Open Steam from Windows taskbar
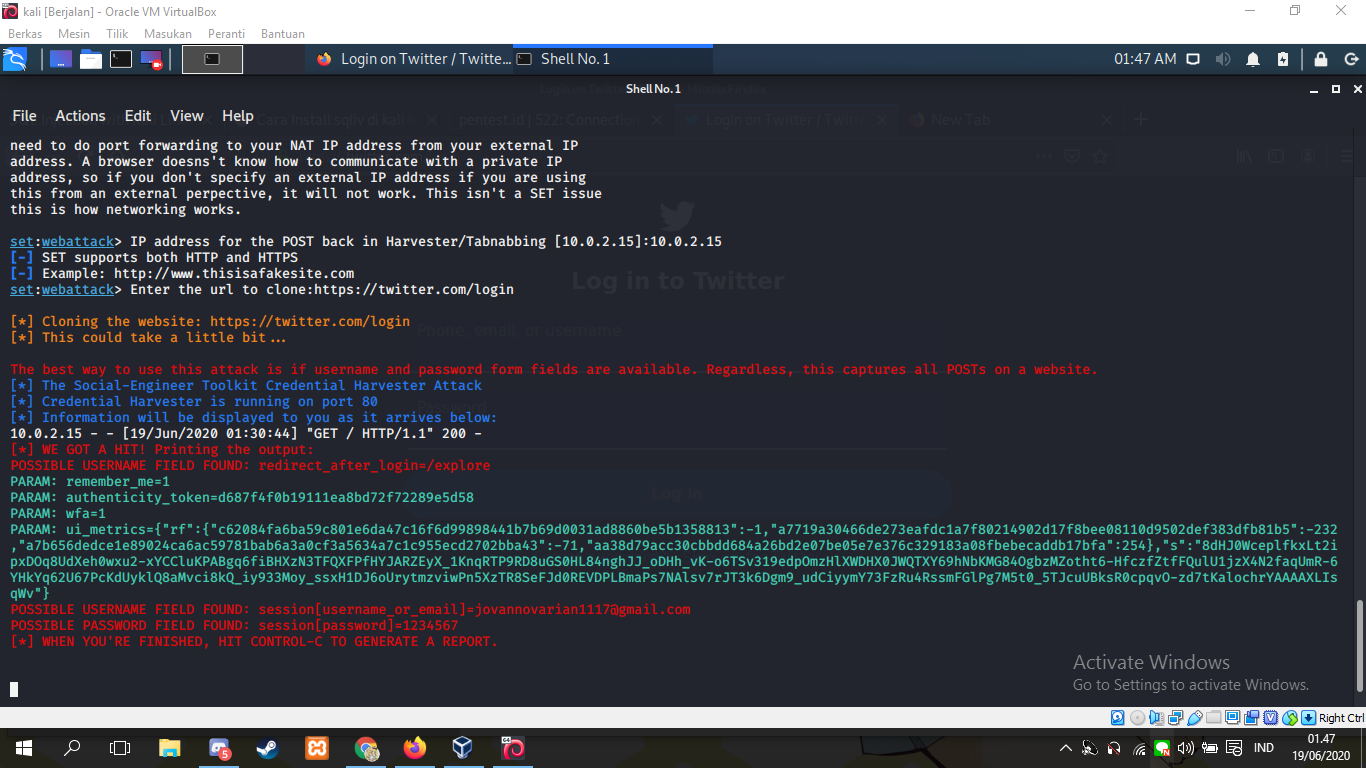 [268, 748]
